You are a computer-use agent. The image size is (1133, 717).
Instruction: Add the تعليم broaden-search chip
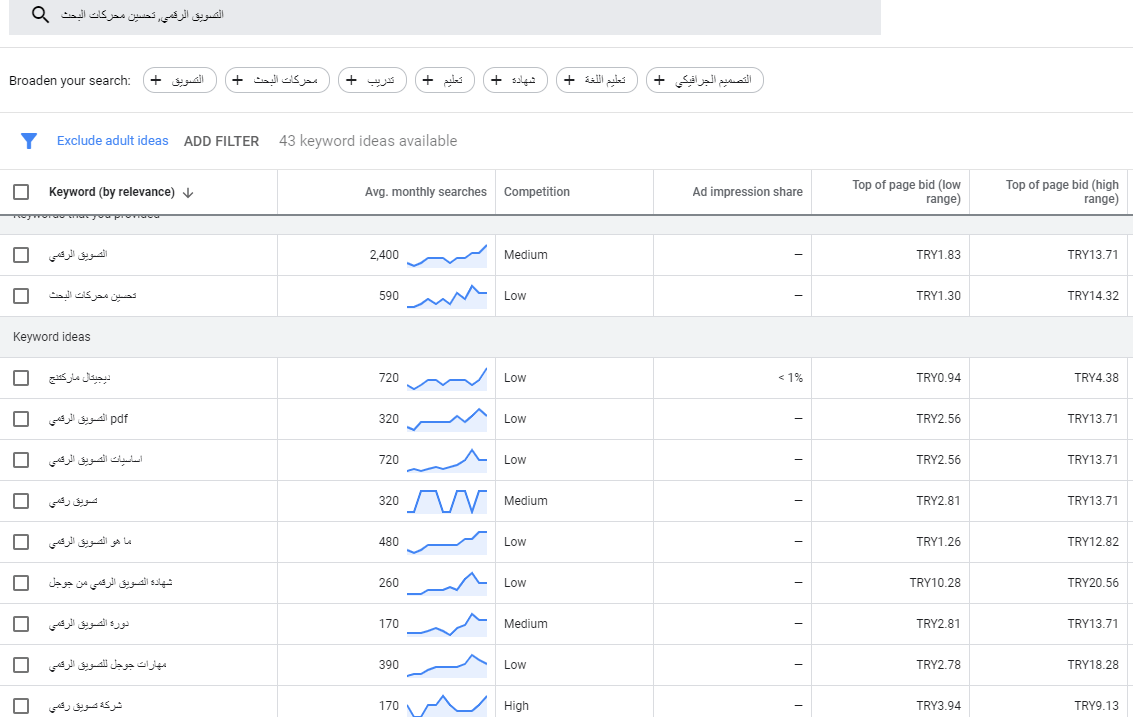444,80
